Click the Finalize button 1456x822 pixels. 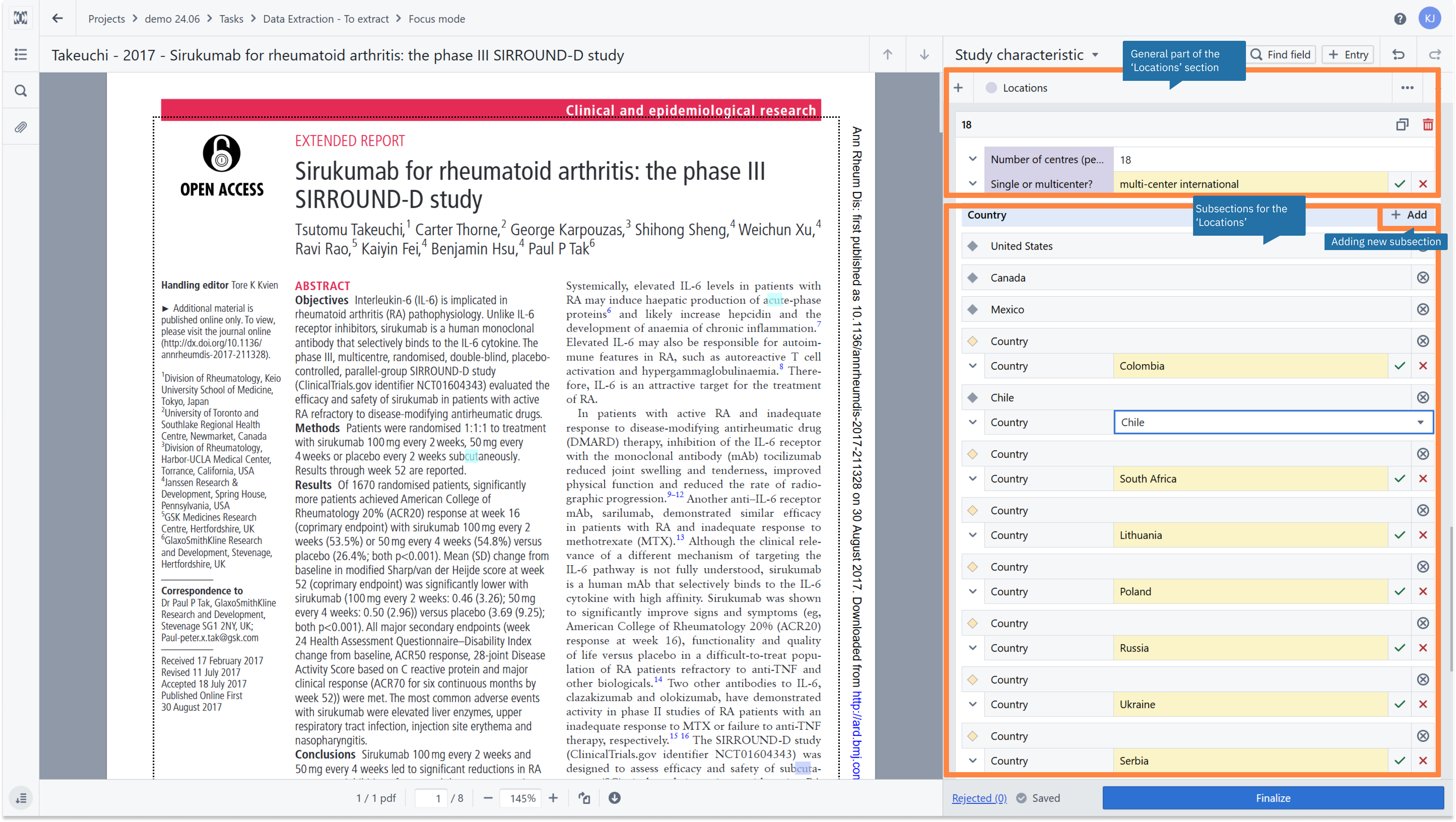click(1272, 798)
